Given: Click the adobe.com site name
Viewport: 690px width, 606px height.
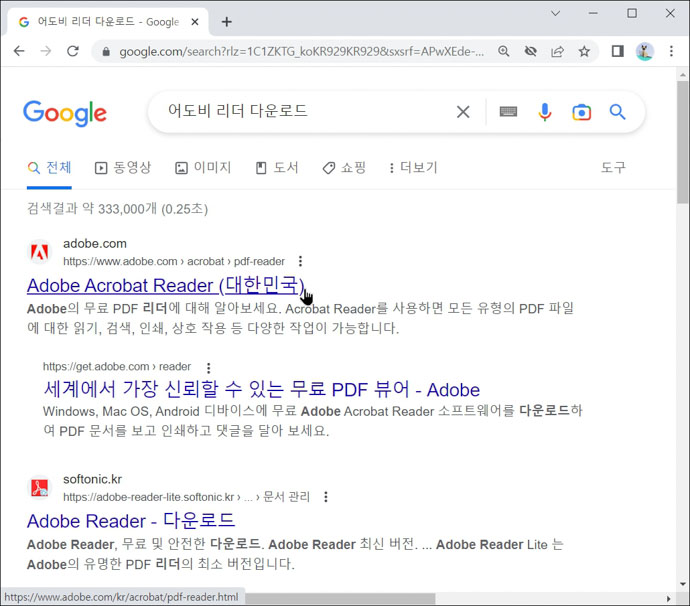Looking at the screenshot, I should coord(95,243).
